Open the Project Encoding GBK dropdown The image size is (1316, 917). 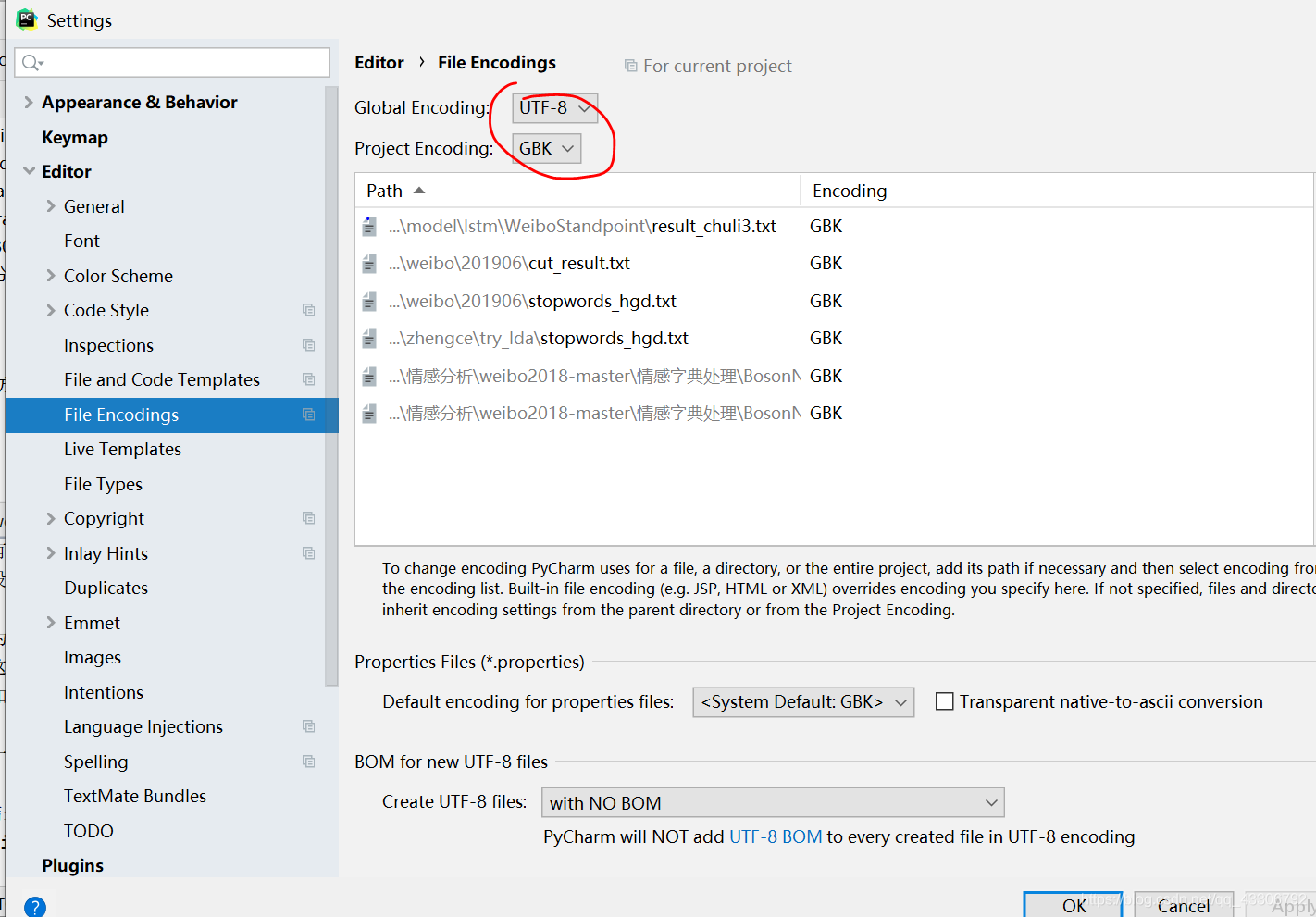547,148
